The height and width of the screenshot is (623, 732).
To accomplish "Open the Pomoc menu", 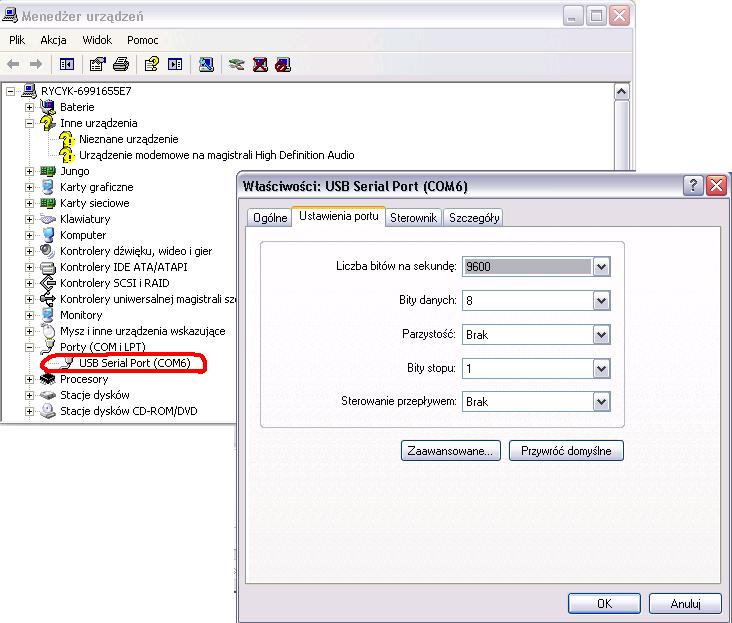I will tap(142, 40).
